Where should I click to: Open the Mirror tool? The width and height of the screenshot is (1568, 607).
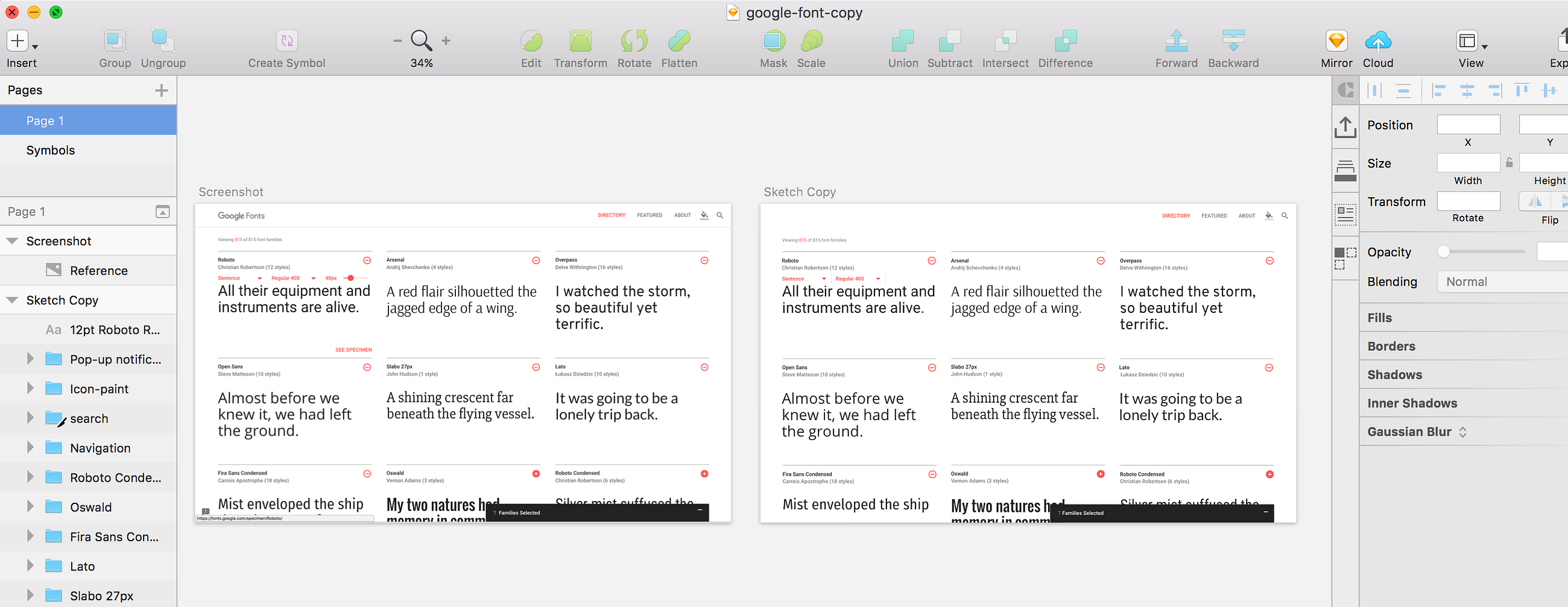coord(1336,41)
